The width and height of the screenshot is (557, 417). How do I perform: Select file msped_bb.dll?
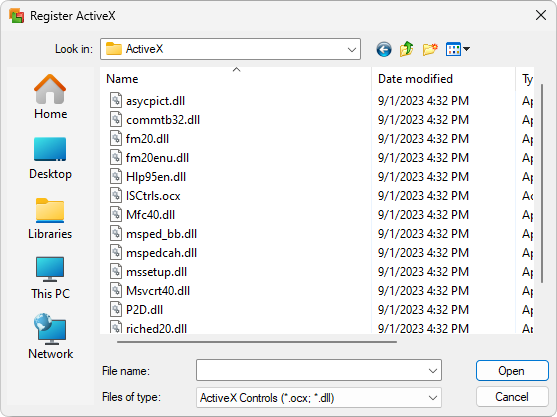pos(161,234)
